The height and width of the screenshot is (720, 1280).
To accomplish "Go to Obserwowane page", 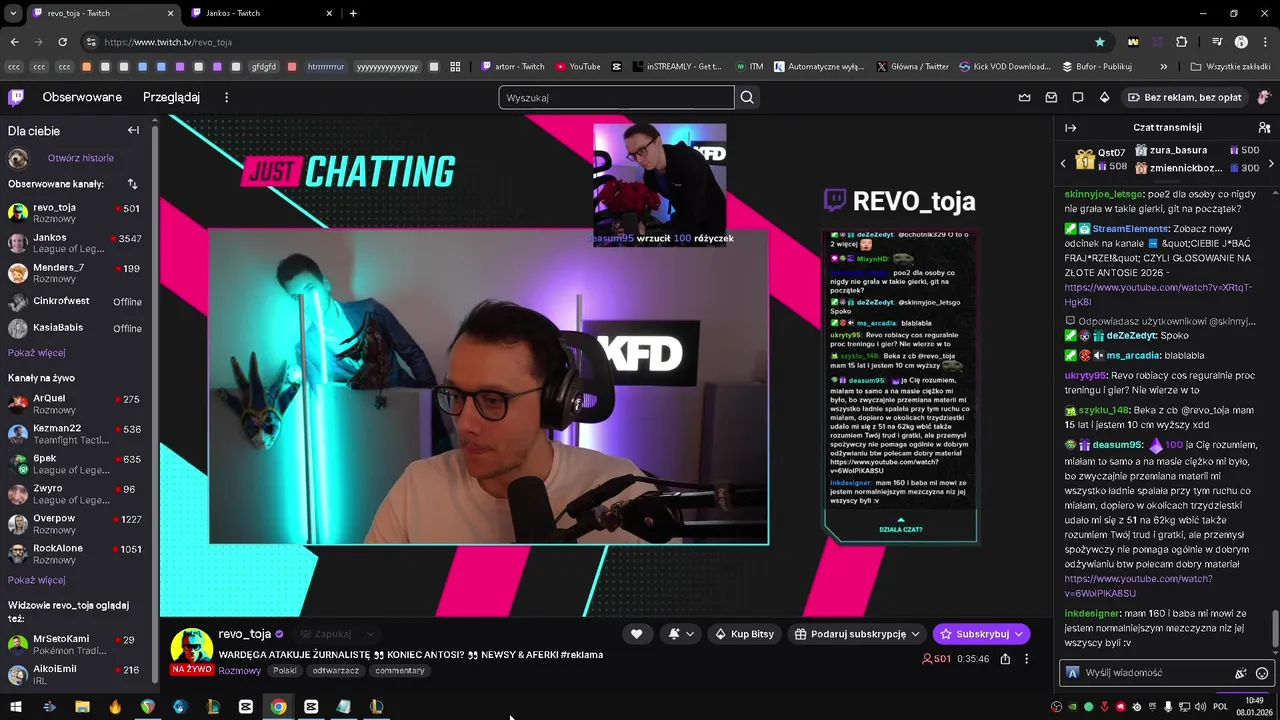I will point(82,97).
